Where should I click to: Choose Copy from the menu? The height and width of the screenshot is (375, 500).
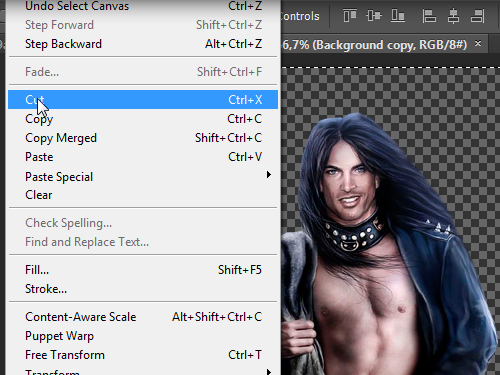[143, 119]
